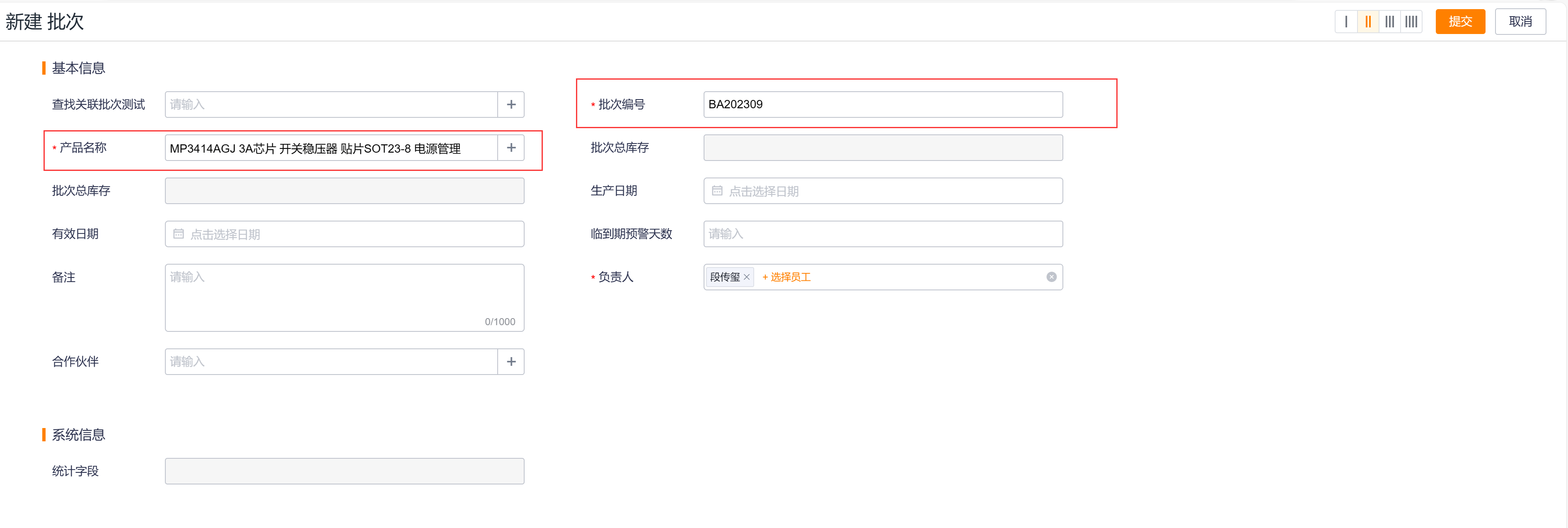Screen dimensions: 1568x528
Task: Select three-column layout icon
Action: point(1390,22)
